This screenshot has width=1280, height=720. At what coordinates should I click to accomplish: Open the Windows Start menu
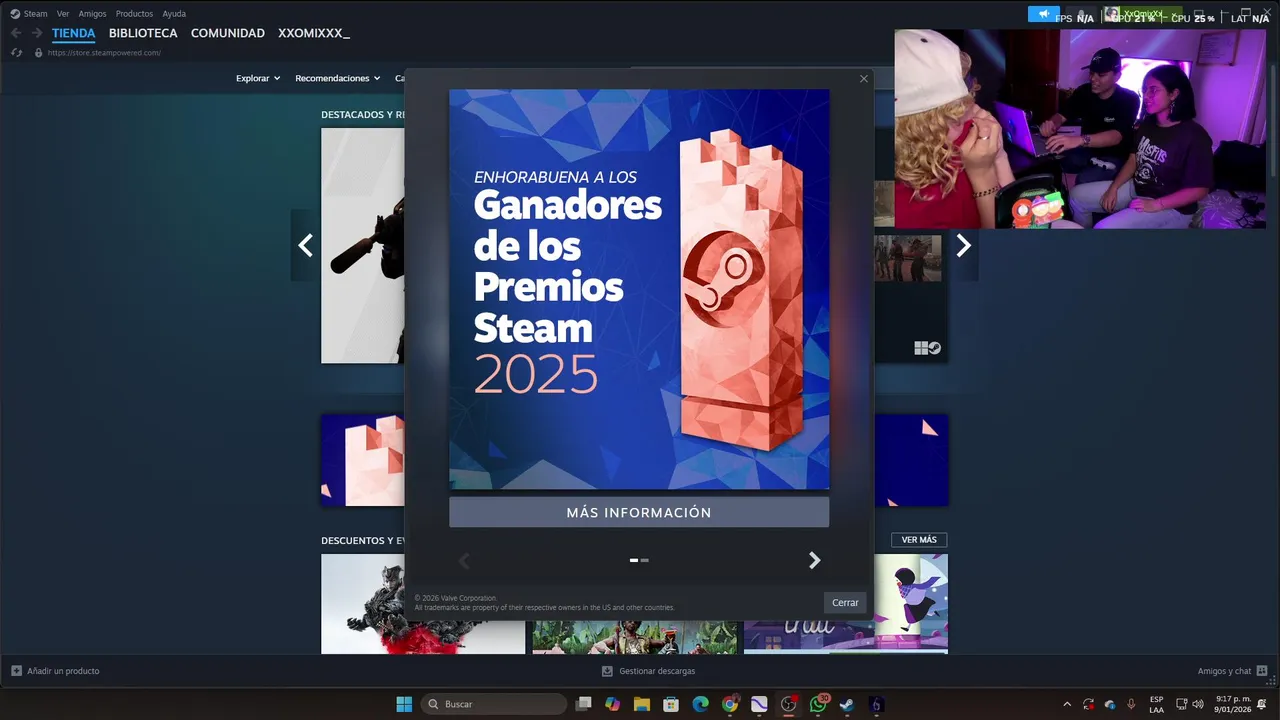pos(404,704)
